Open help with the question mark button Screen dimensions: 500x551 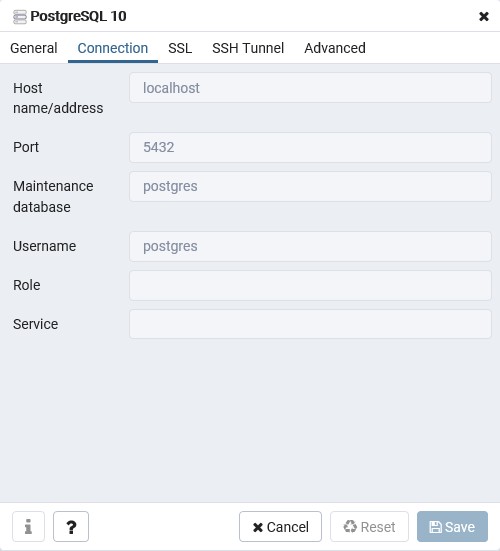pyautogui.click(x=71, y=526)
